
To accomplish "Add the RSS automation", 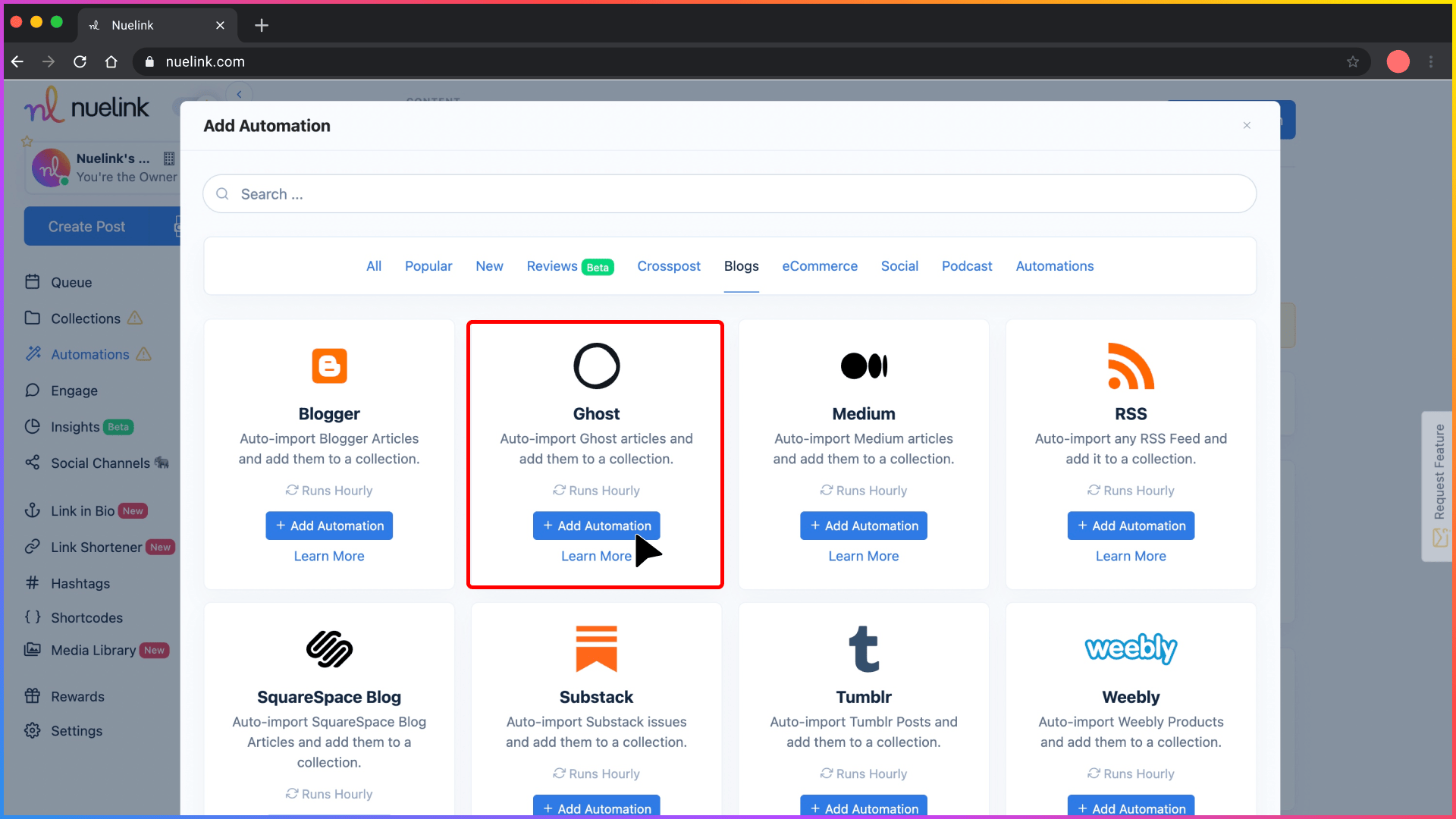I will coord(1131,526).
